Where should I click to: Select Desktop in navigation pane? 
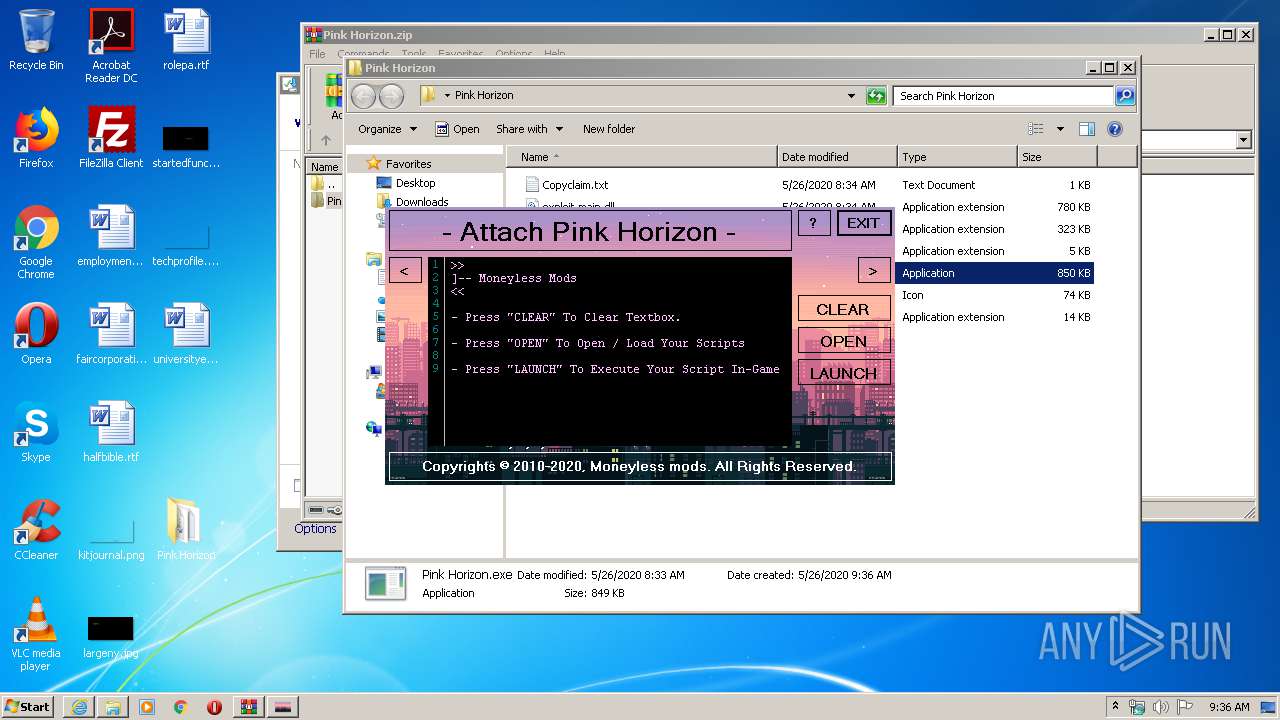click(415, 183)
